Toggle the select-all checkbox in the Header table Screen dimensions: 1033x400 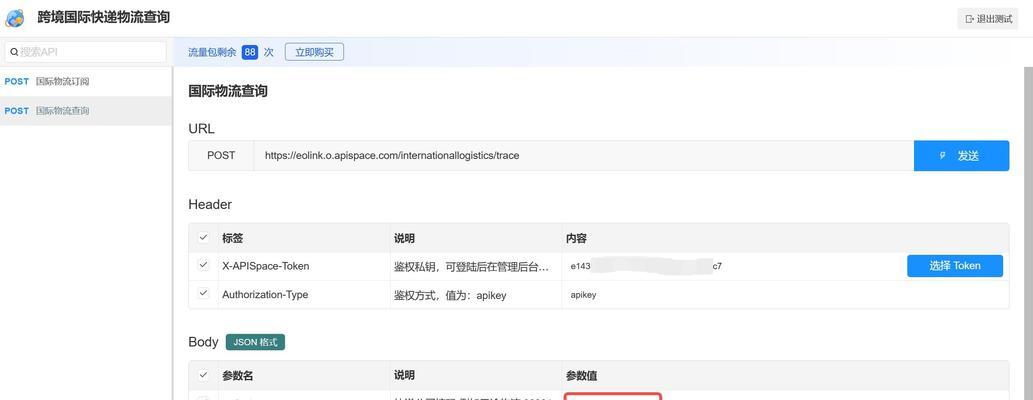[x=204, y=238]
